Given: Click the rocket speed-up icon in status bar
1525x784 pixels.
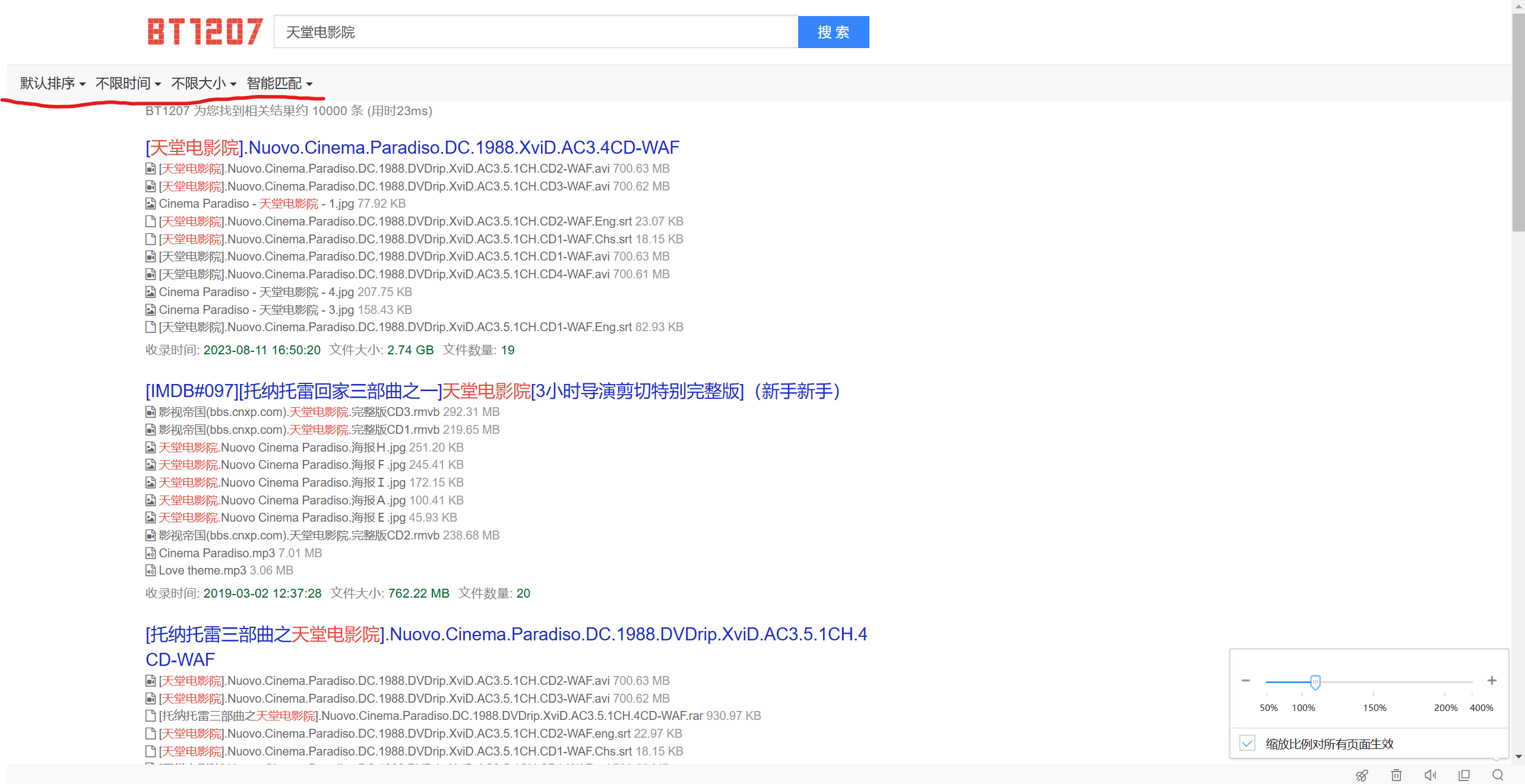Looking at the screenshot, I should pos(1362,775).
